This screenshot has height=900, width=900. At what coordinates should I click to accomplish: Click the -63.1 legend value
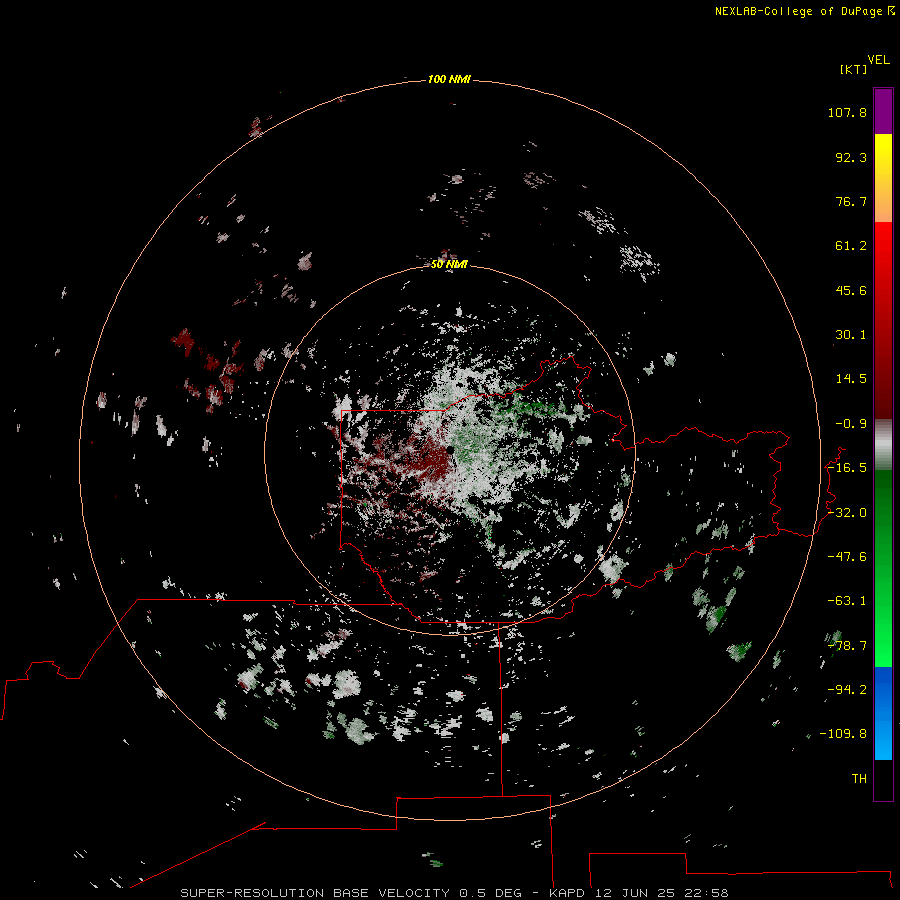[847, 601]
